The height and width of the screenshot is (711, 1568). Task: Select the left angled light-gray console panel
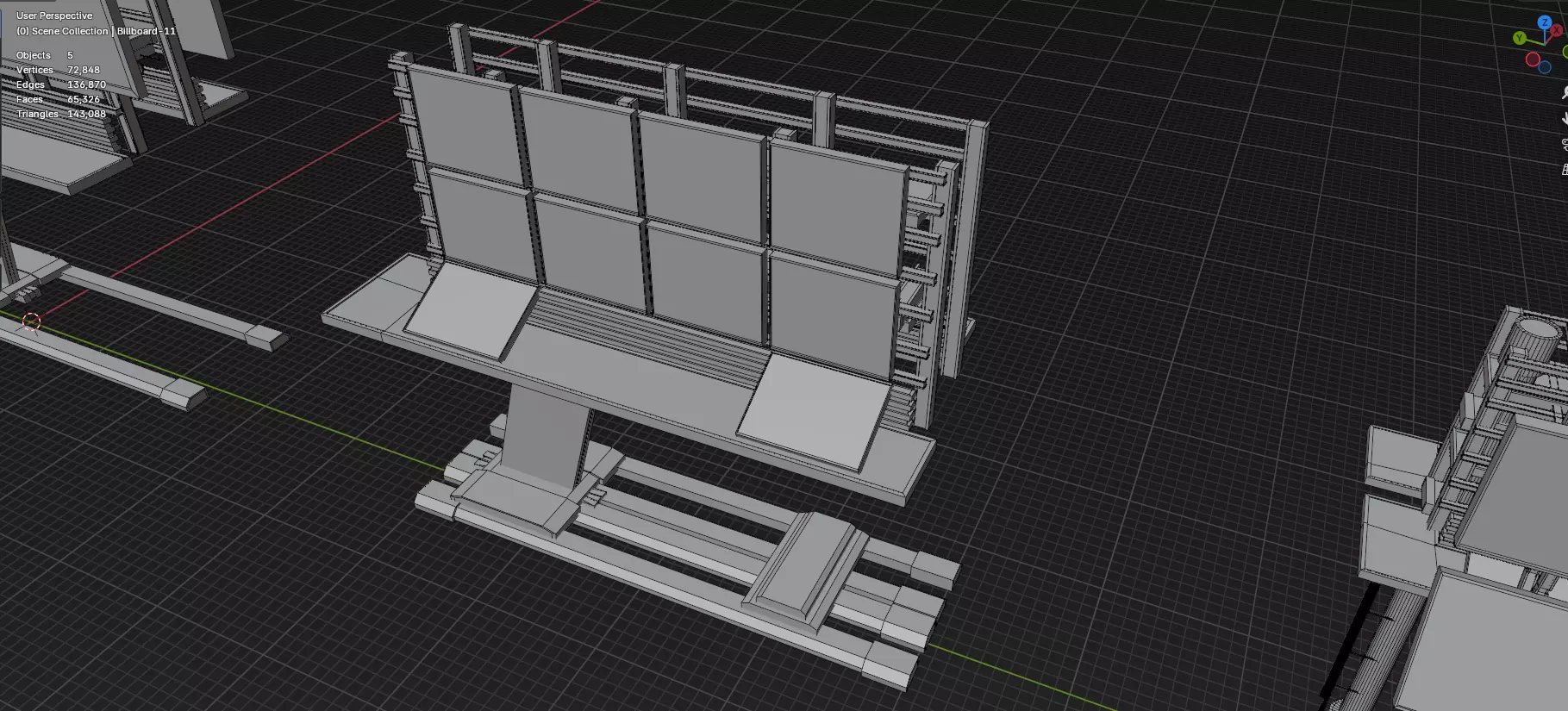point(471,311)
